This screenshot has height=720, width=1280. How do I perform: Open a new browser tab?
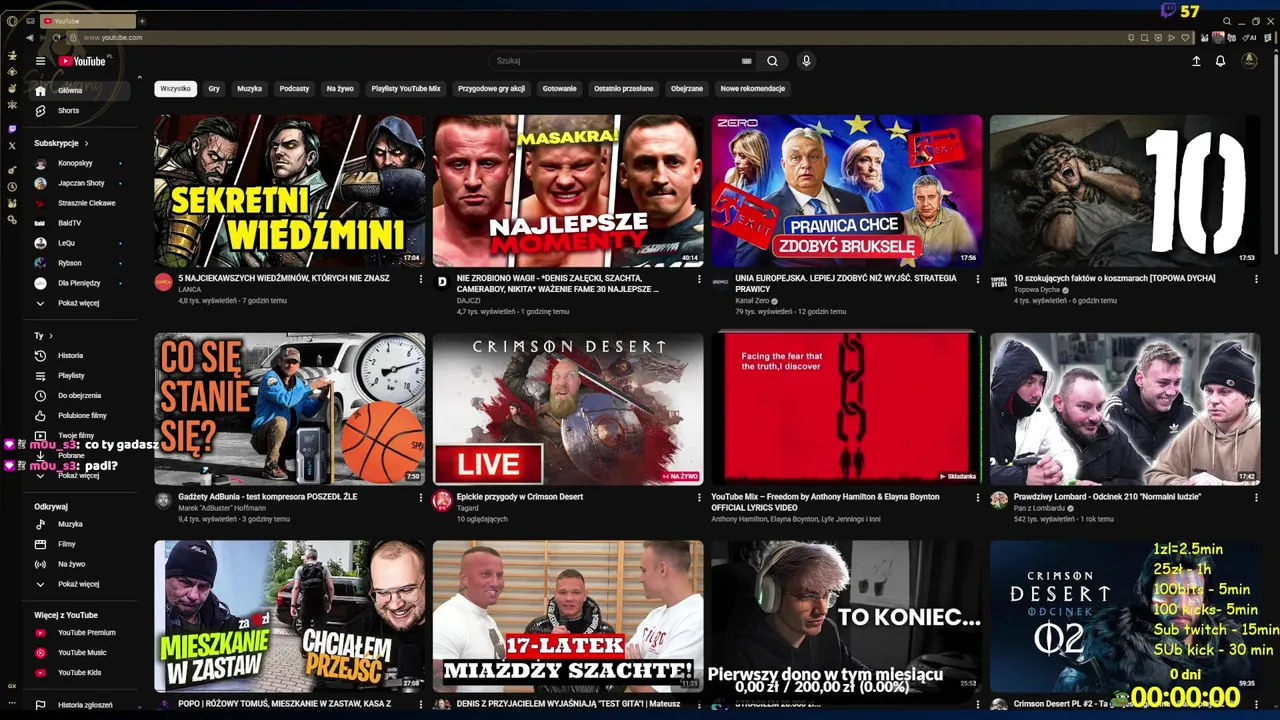[142, 21]
